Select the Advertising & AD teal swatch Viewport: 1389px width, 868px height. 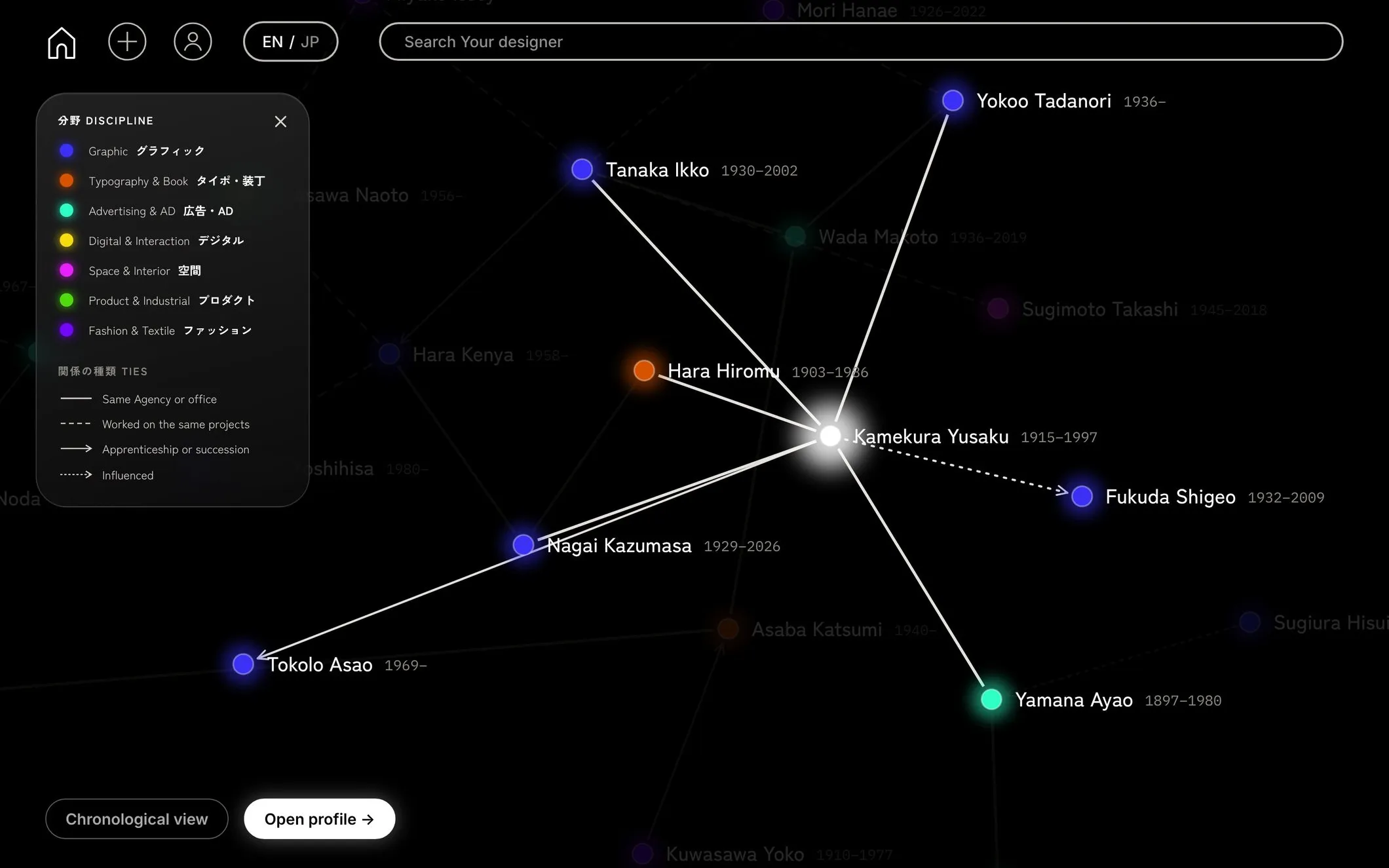(67, 210)
